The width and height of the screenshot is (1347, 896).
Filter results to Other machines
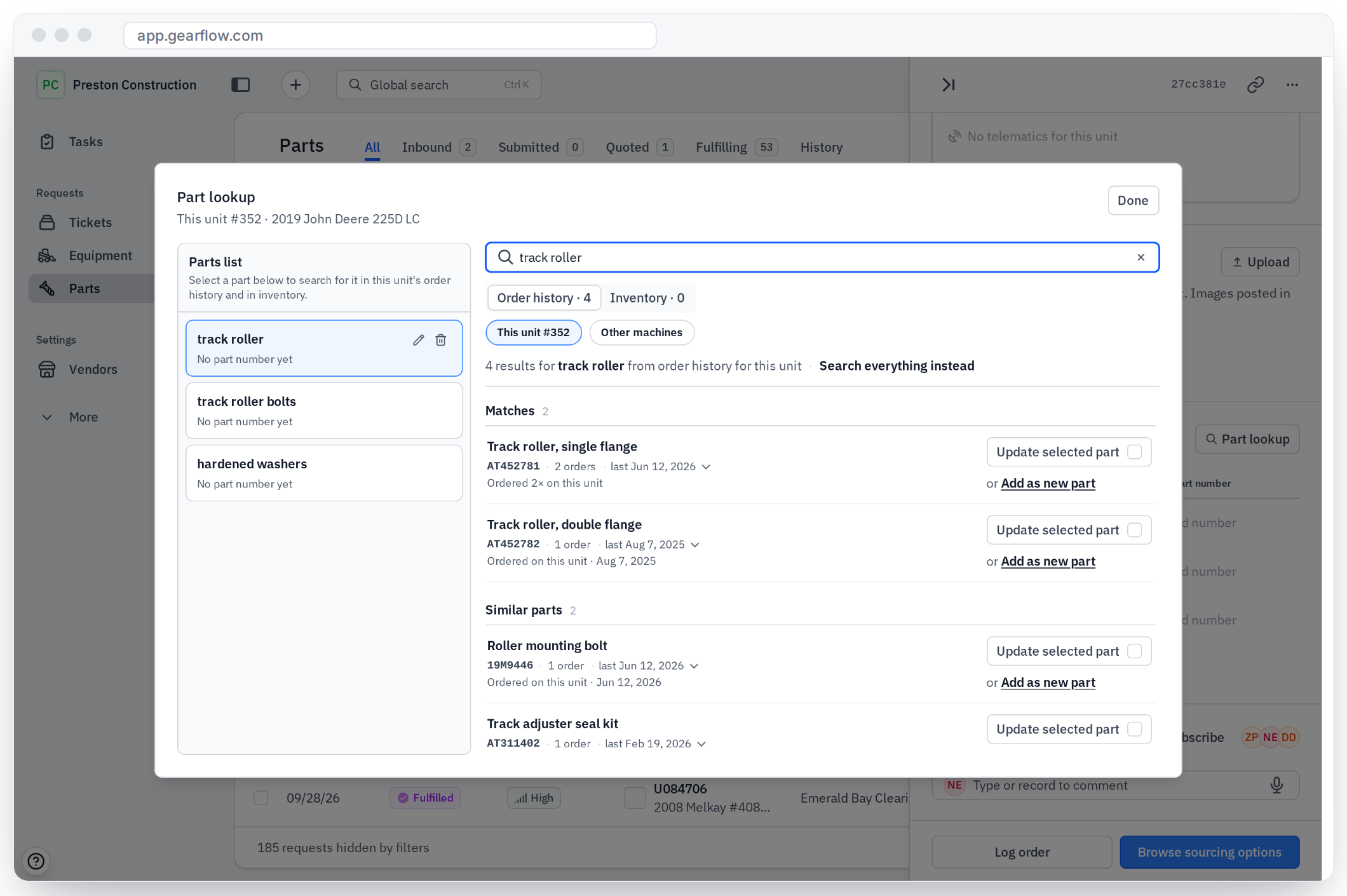(642, 333)
